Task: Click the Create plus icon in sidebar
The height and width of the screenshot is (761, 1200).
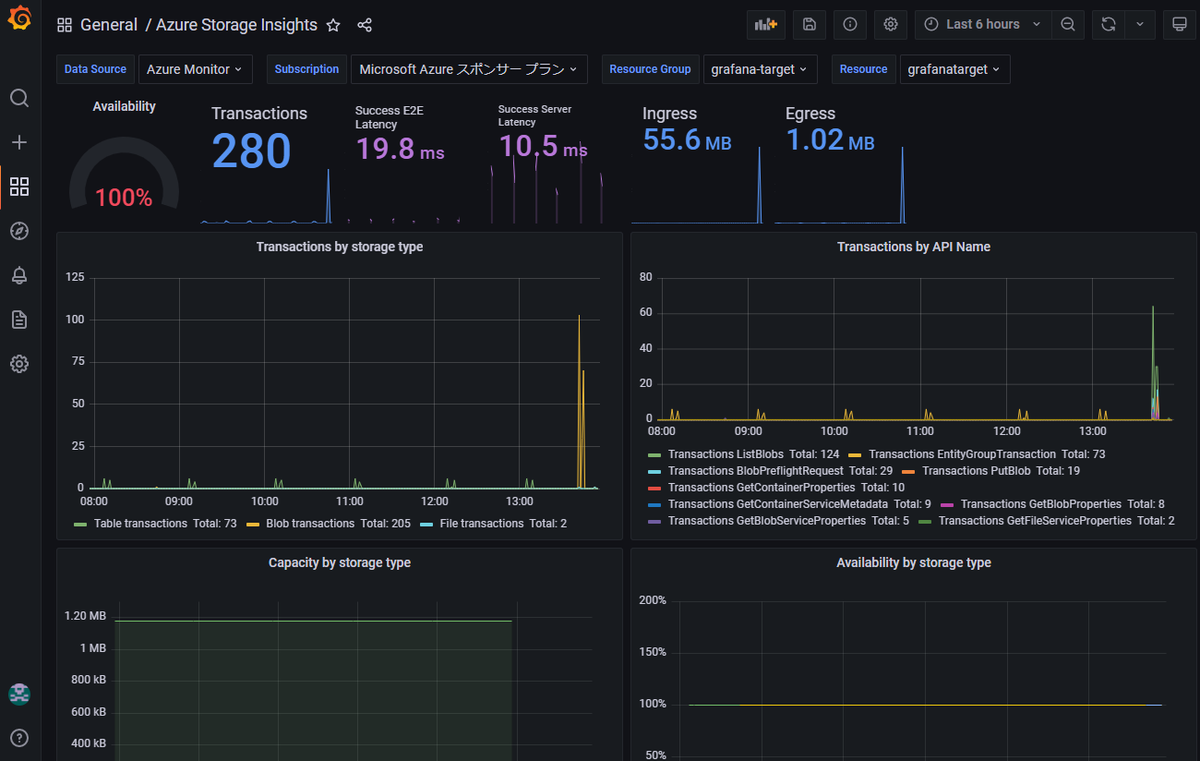Action: [19, 142]
